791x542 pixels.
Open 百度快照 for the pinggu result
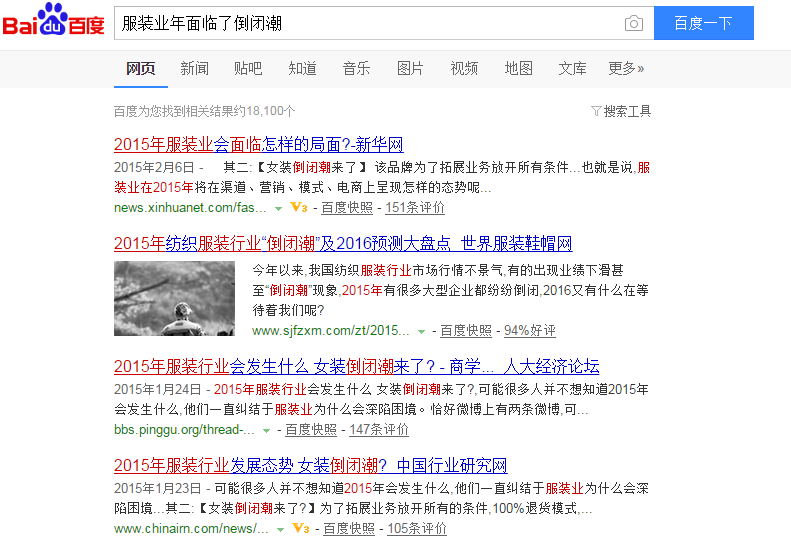(x=311, y=429)
